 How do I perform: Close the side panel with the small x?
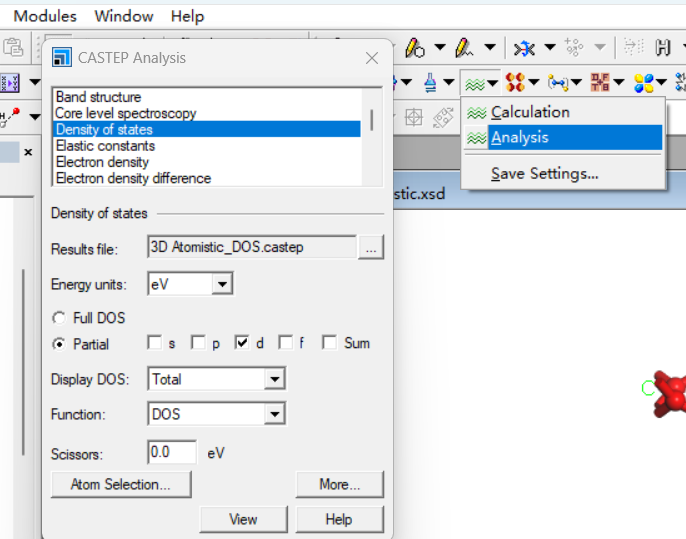(x=28, y=152)
